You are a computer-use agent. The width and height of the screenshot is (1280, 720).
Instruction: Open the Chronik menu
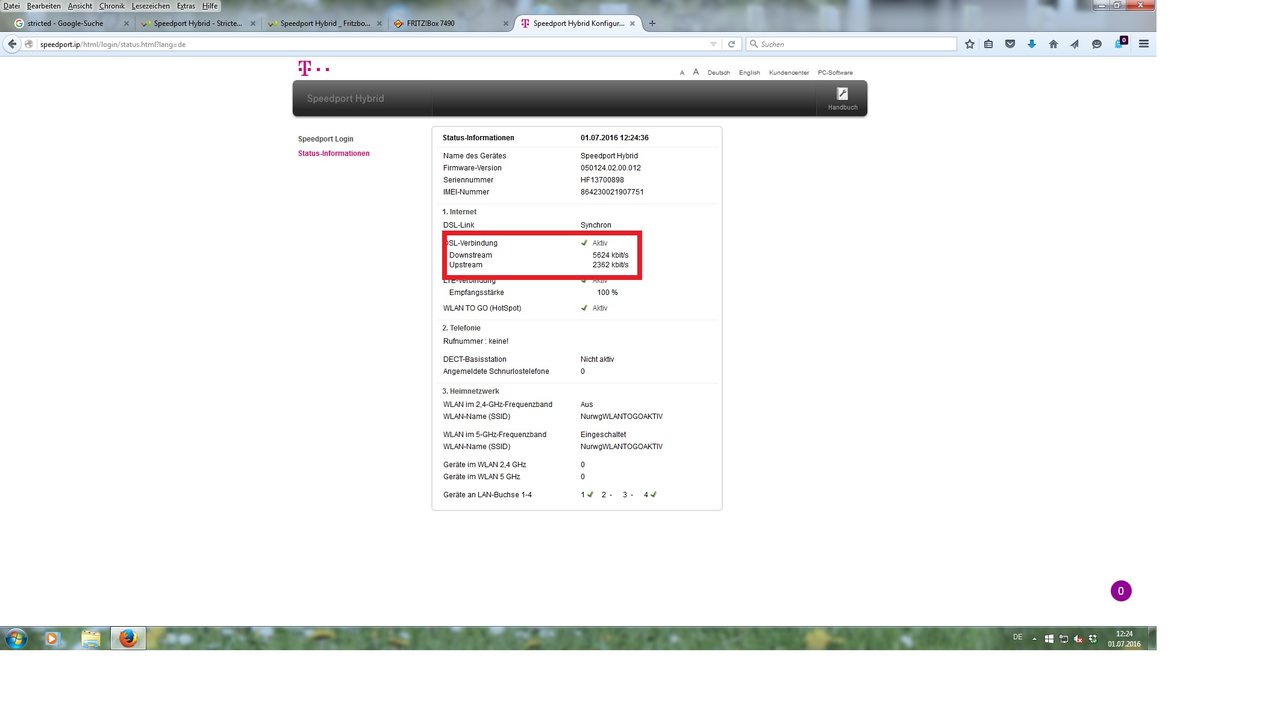tap(112, 6)
